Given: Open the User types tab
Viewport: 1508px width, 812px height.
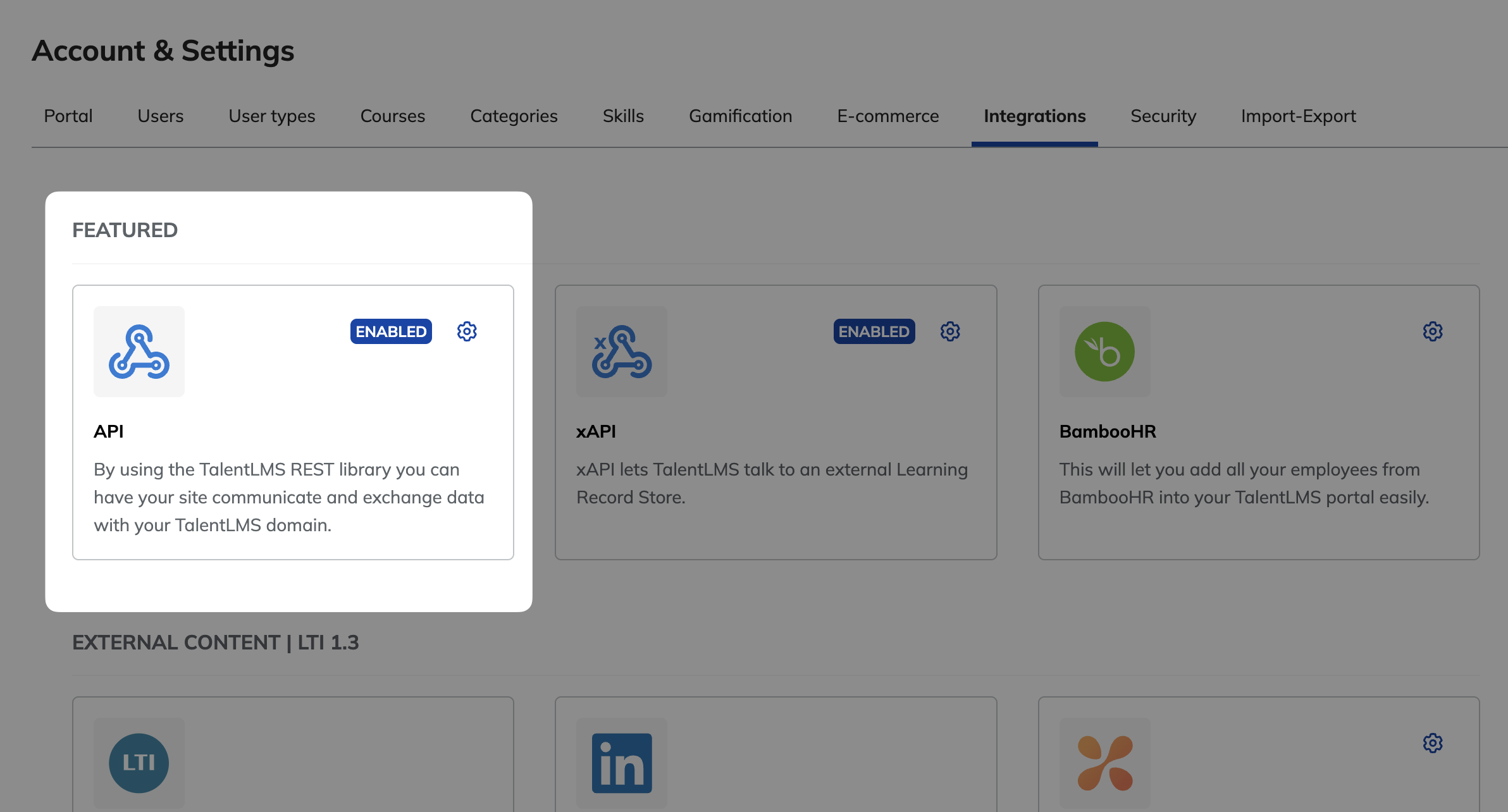Looking at the screenshot, I should 272,116.
